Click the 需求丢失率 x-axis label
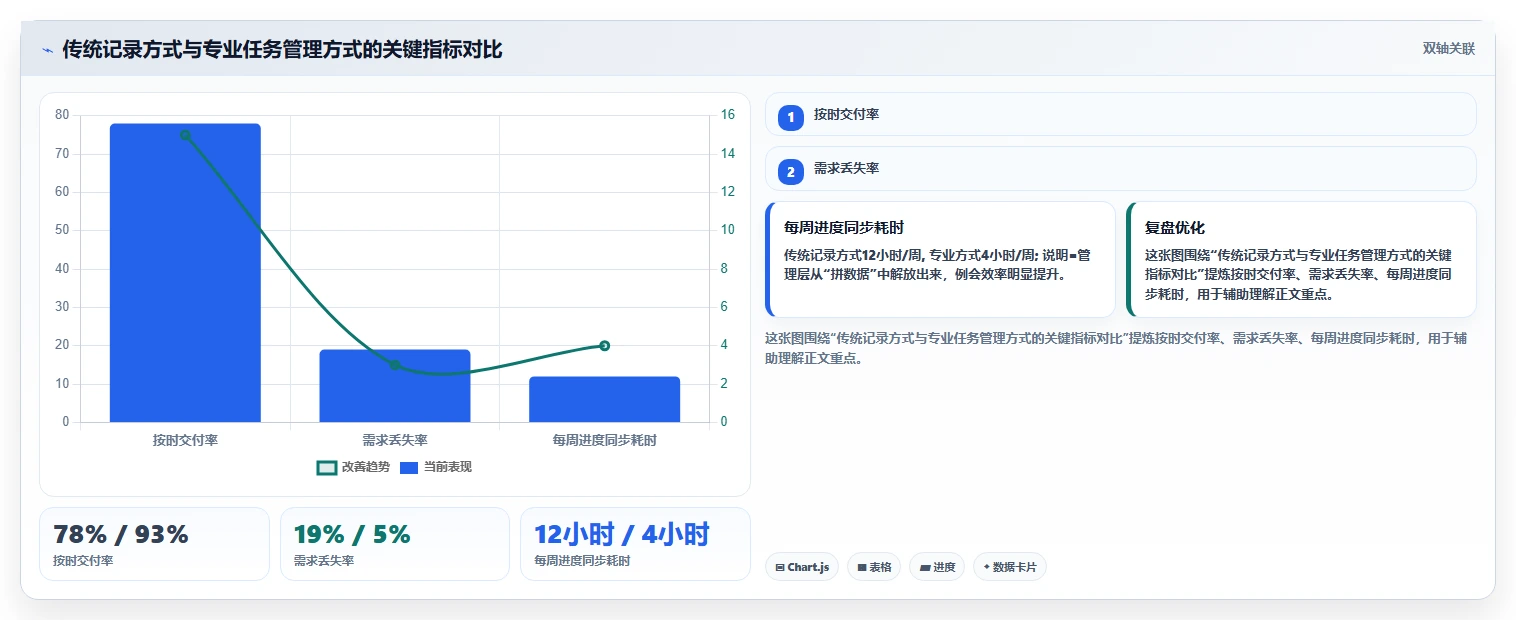The image size is (1516, 620). [395, 440]
